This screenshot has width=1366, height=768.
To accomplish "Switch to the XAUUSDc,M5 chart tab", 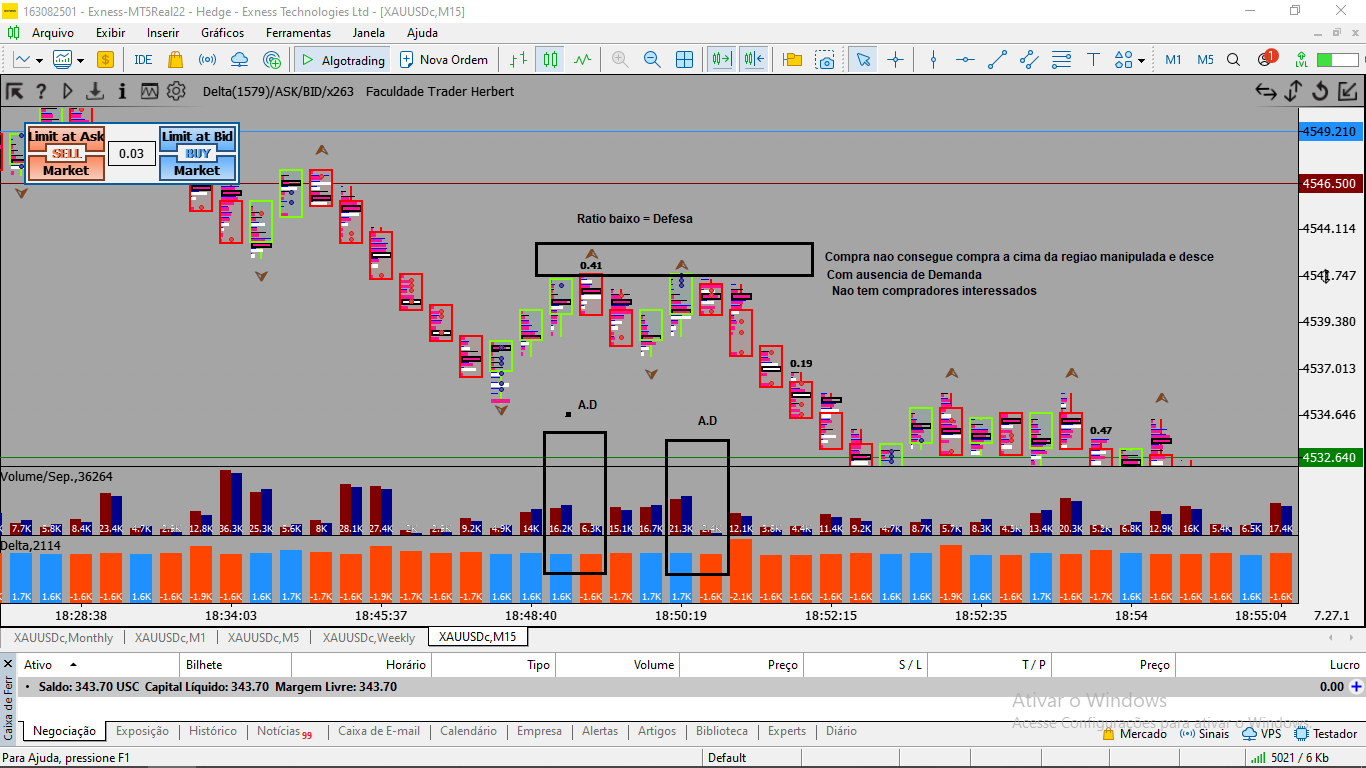I will 263,637.
